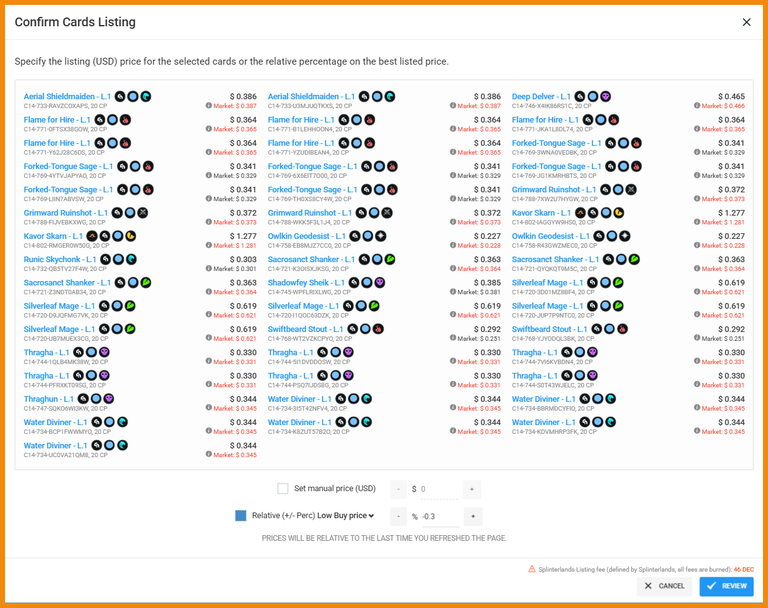Viewport: 768px width, 608px height.
Task: Toggle the Relative (+/- Perc) checkbox
Action: pyautogui.click(x=240, y=515)
